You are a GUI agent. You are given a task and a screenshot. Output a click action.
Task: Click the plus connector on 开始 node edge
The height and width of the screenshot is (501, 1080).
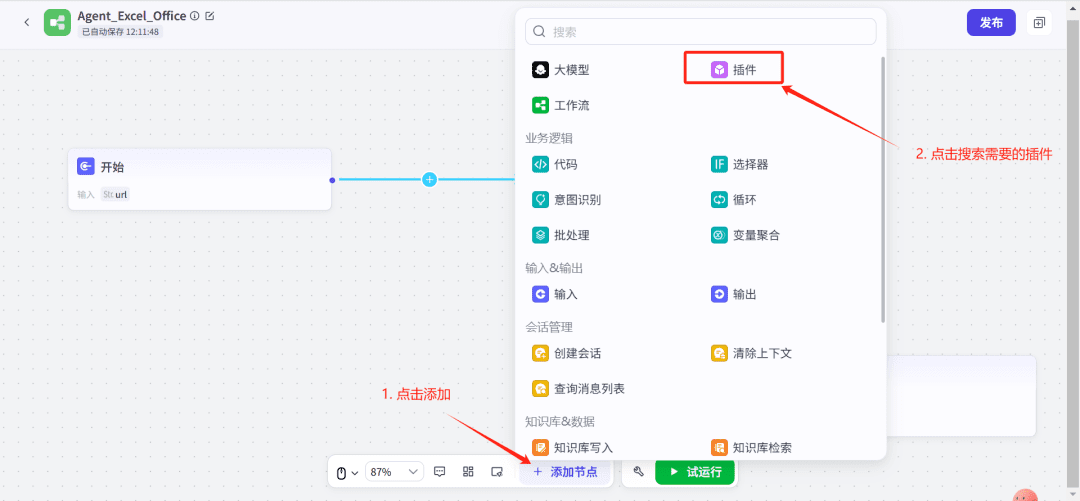429,180
